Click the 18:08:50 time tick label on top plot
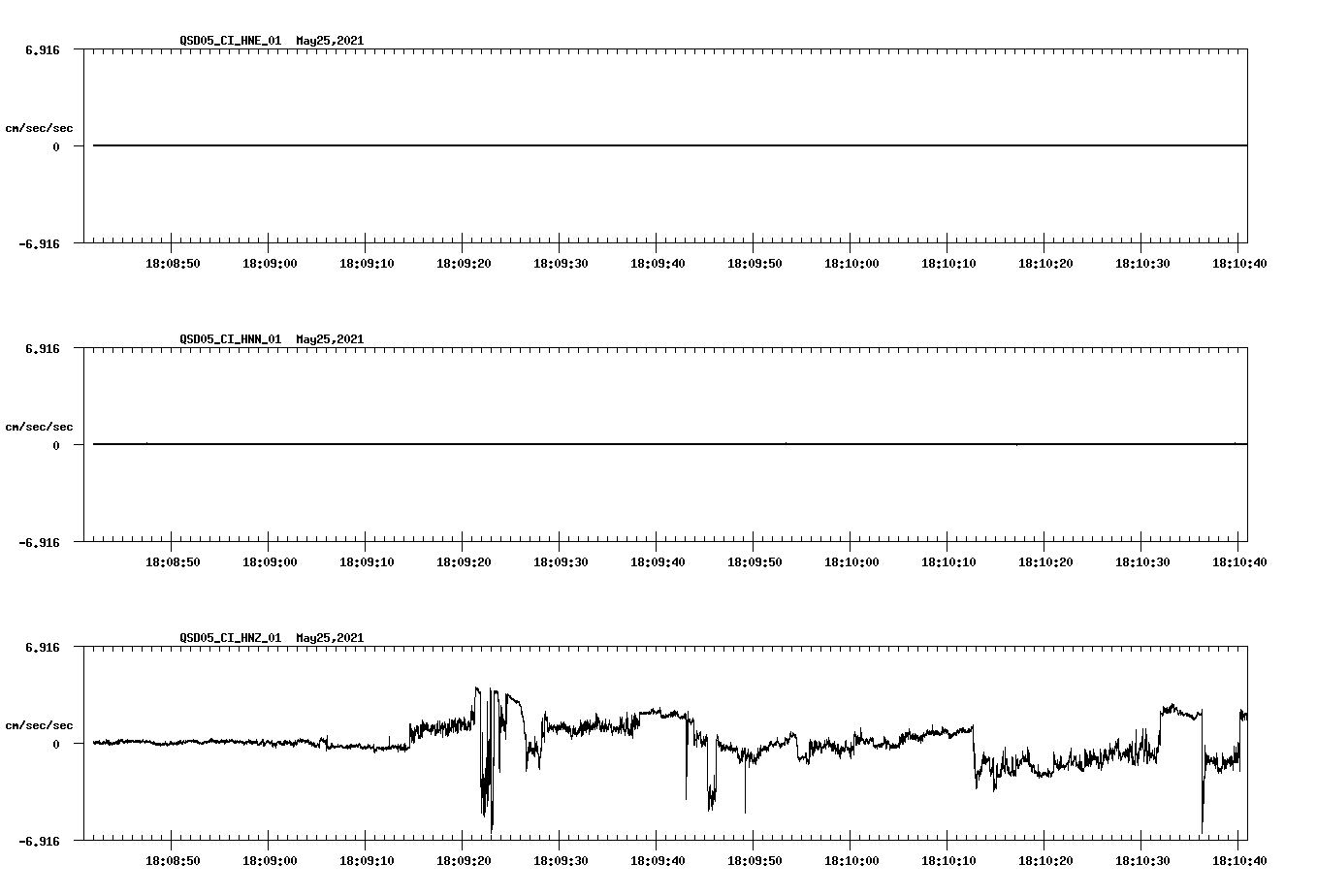Viewport: 1317px width, 896px height. 173,262
